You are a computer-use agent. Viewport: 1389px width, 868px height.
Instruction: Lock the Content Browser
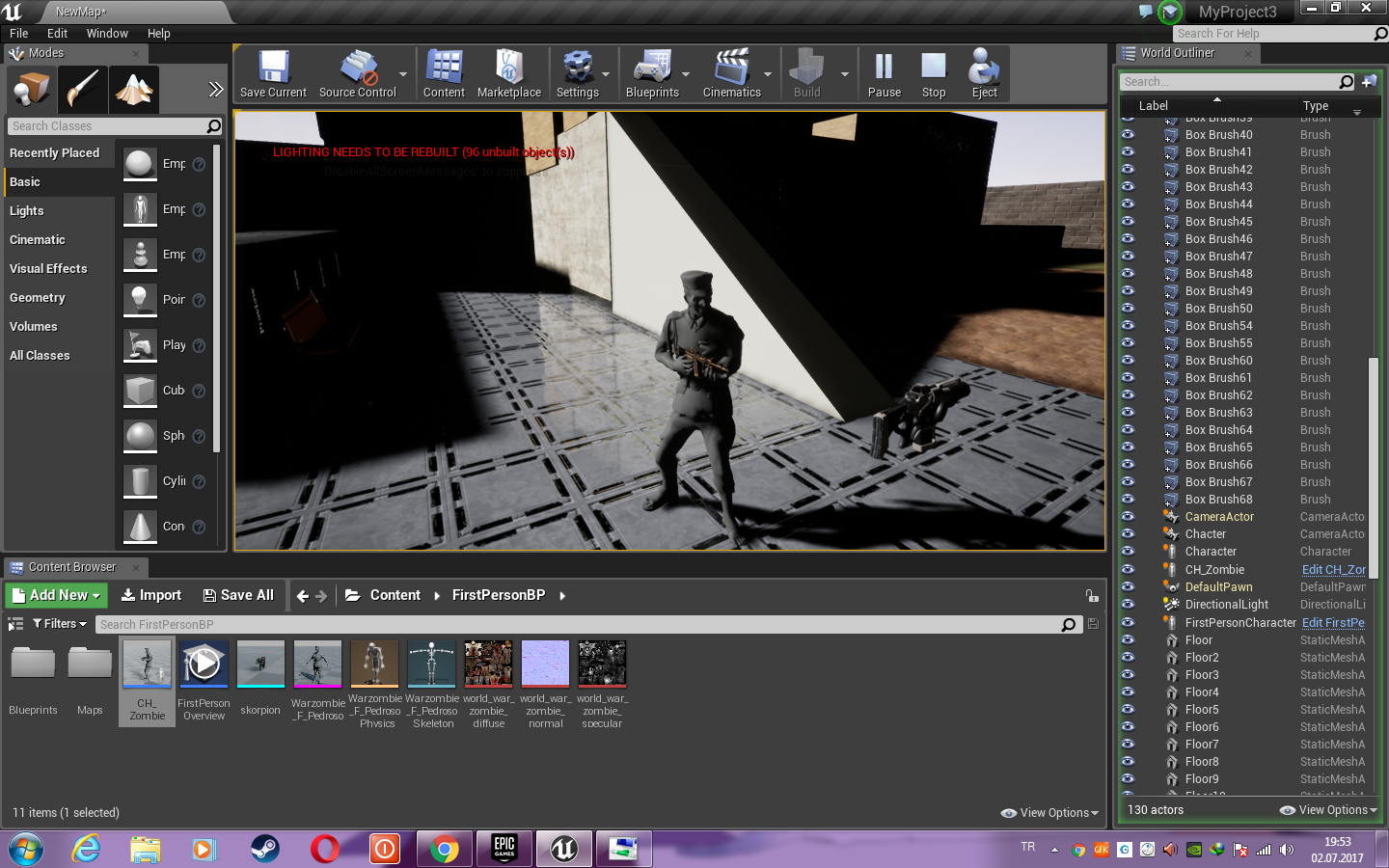(1091, 596)
